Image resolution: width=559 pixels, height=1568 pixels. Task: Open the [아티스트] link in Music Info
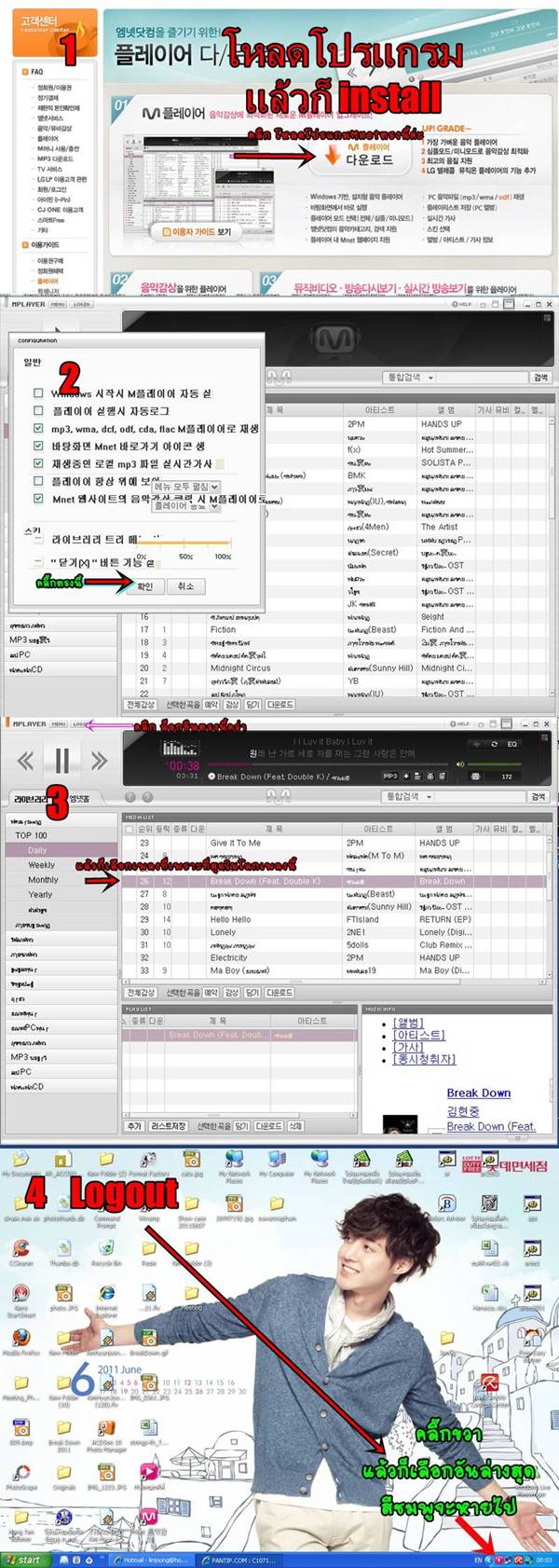point(419,1035)
